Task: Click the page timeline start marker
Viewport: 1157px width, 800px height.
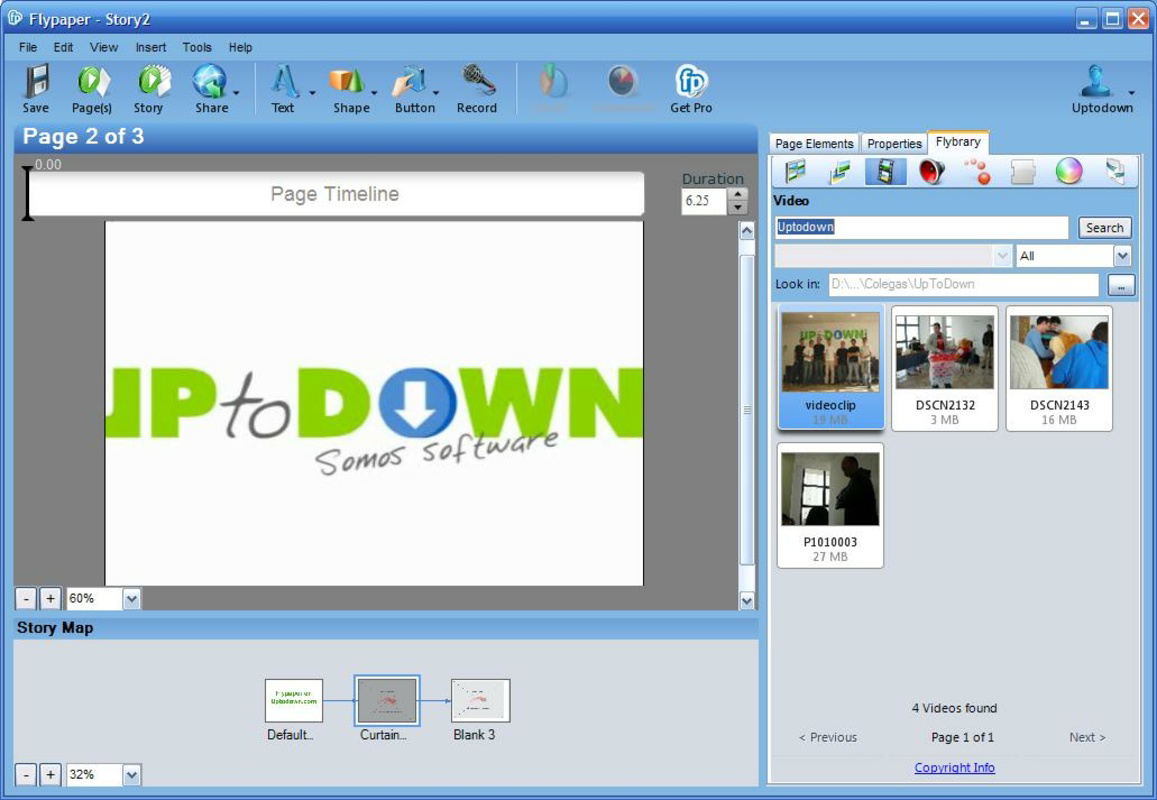Action: (27, 193)
